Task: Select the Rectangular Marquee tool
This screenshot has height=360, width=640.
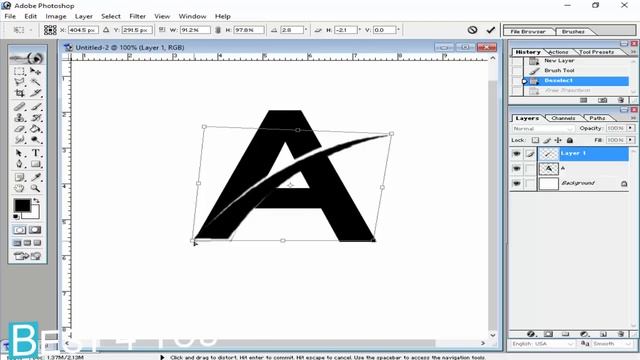Action: tap(19, 71)
